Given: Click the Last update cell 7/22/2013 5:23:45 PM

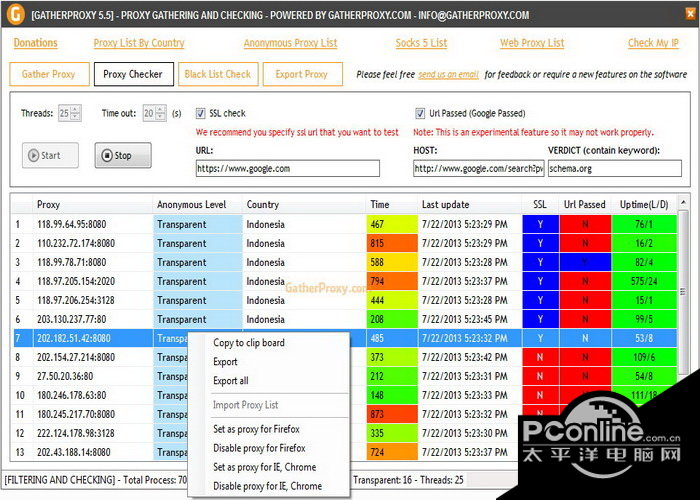Looking at the screenshot, I should (x=465, y=319).
